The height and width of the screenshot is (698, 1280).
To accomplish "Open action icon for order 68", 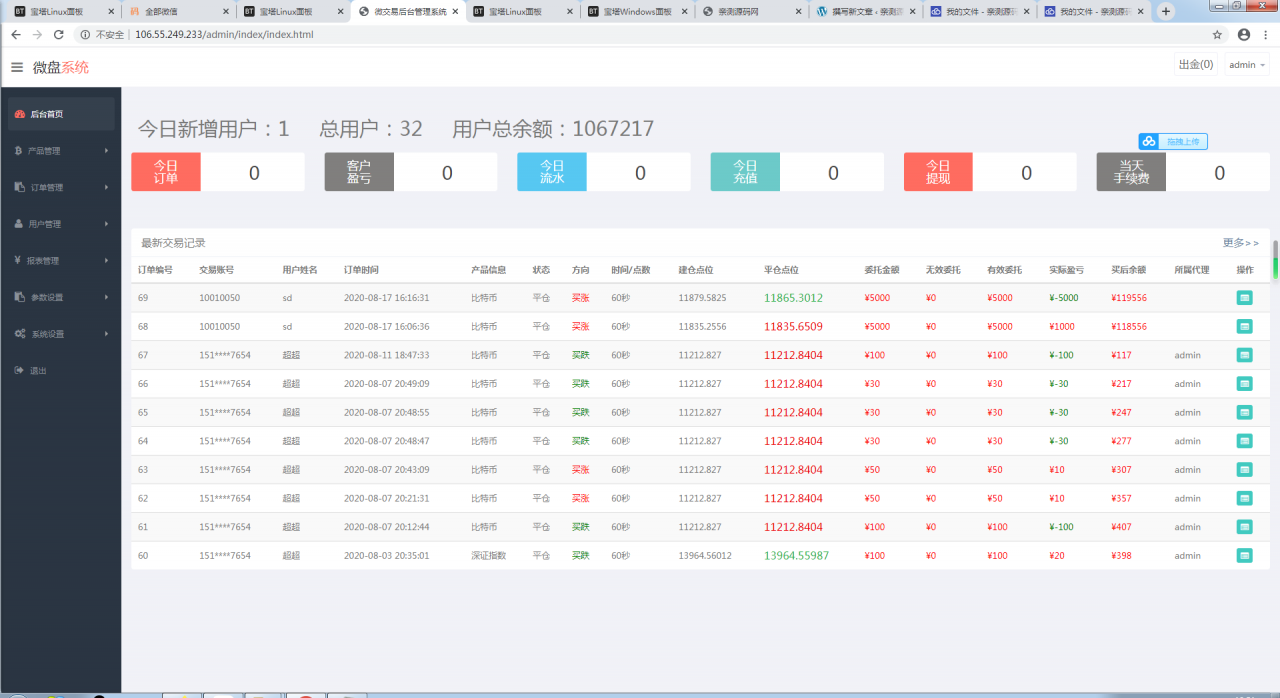I will [x=1244, y=326].
